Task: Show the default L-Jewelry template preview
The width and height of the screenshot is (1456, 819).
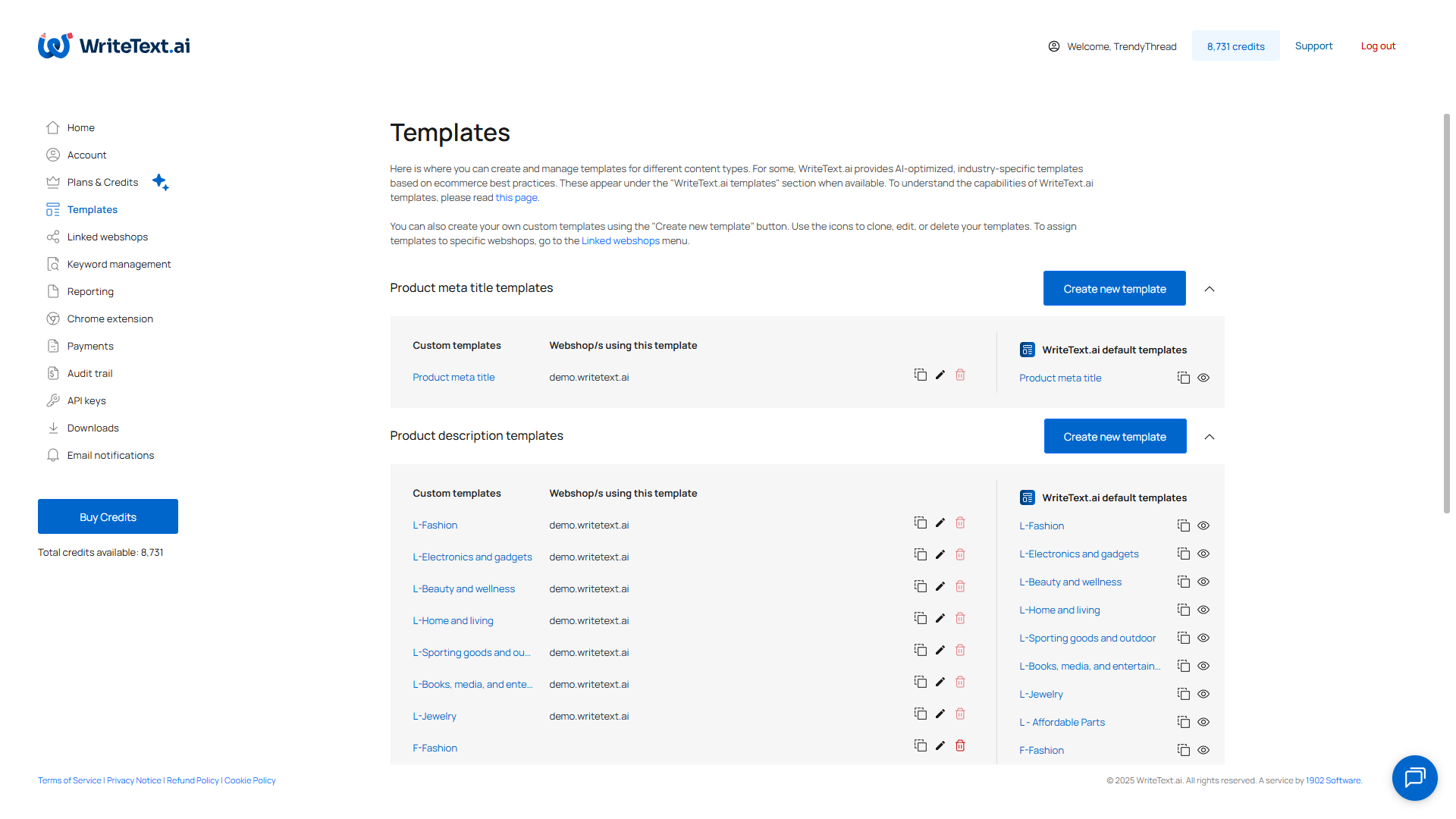Action: click(1203, 694)
